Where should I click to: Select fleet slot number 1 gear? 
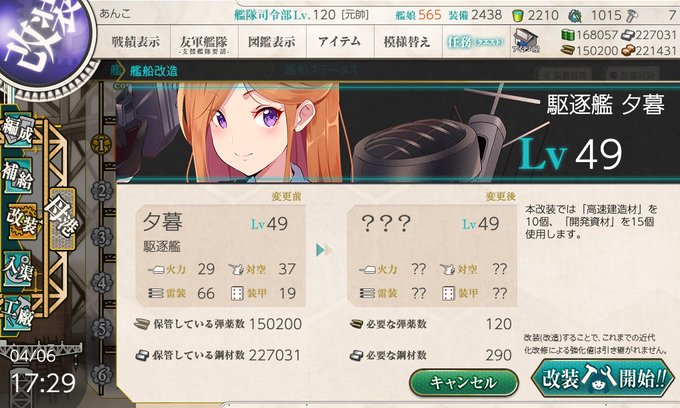coord(101,144)
